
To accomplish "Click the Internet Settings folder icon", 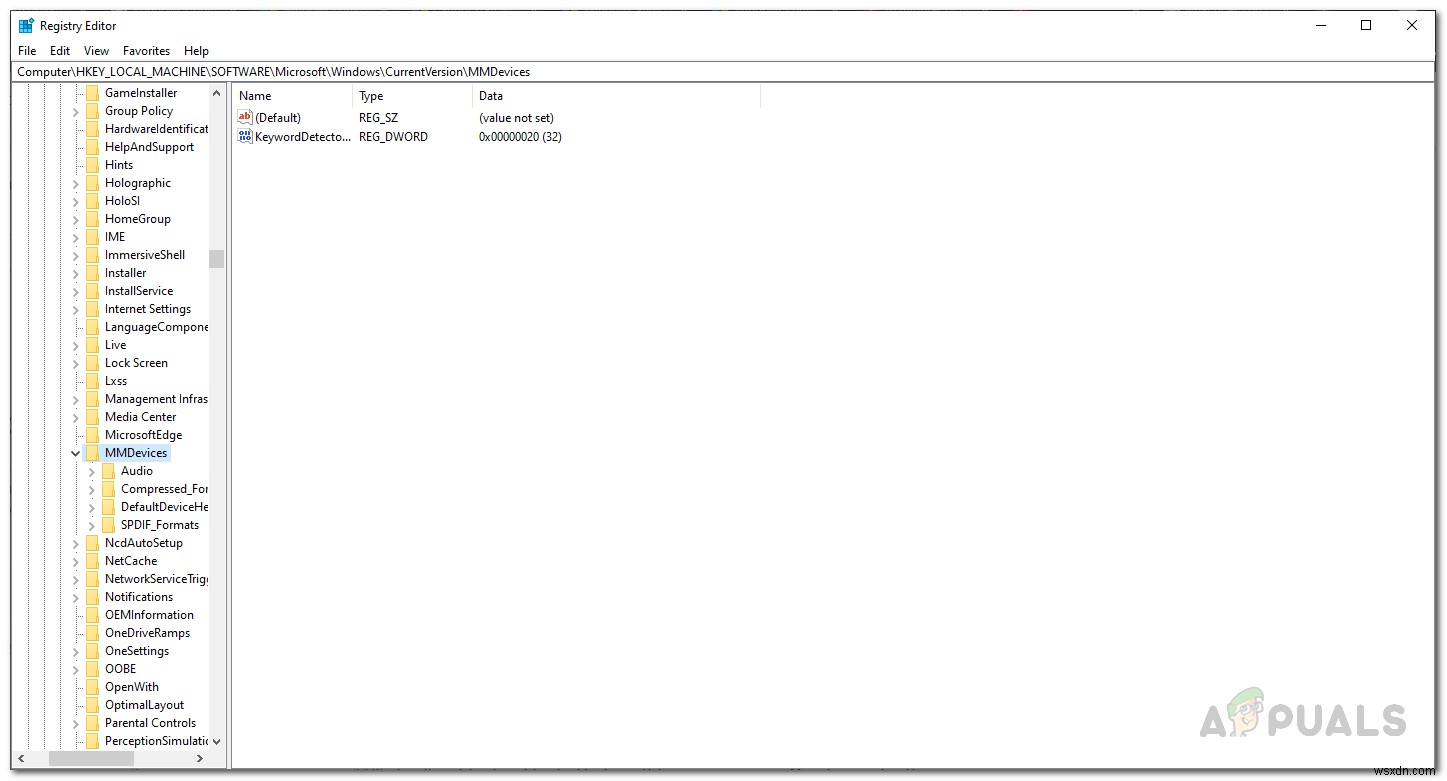I will 94,308.
